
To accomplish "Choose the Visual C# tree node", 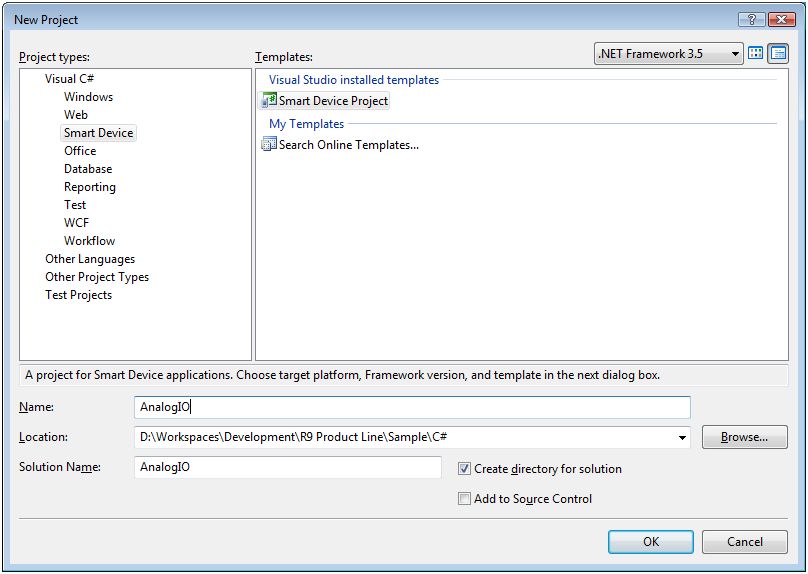I will coord(69,79).
